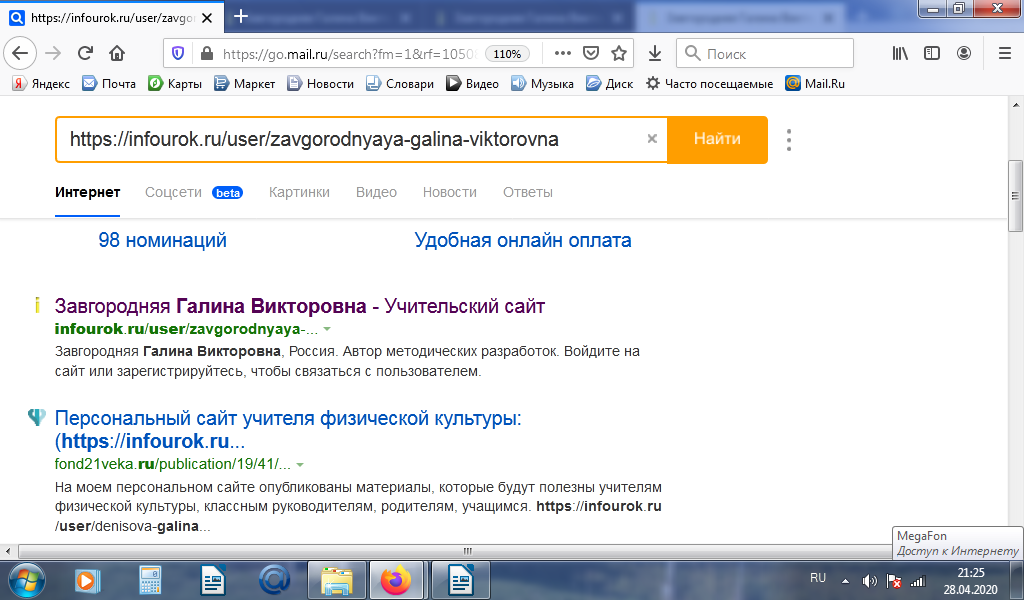Image resolution: width=1024 pixels, height=600 pixels.
Task: Click the horizontal page scrollbar
Action: pos(465,551)
